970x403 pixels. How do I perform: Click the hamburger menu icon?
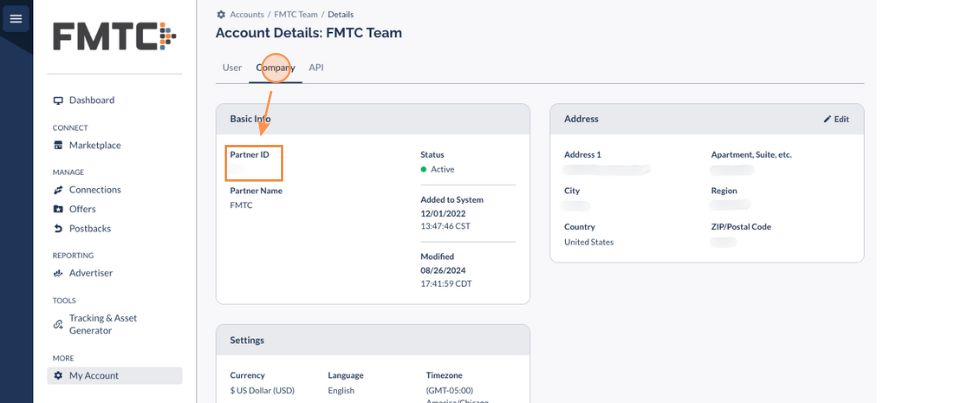tap(15, 19)
